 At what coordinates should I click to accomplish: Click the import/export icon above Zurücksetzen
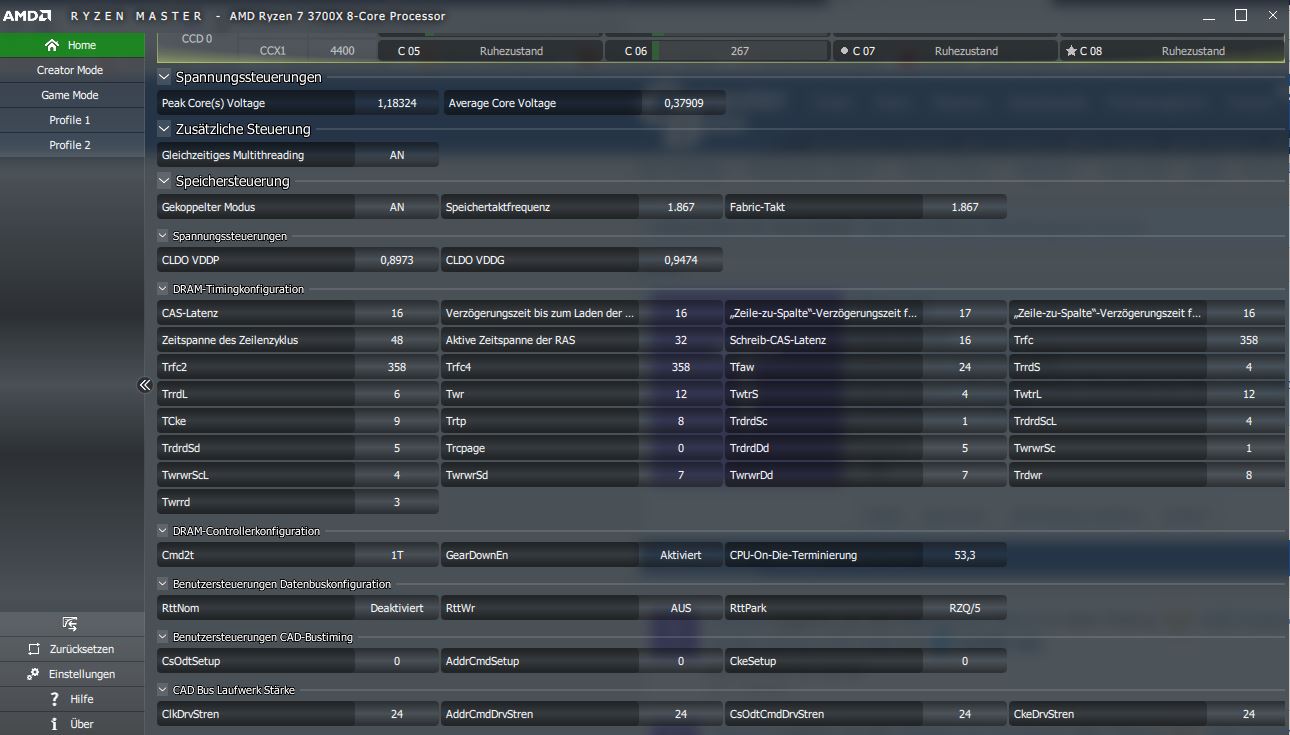70,624
